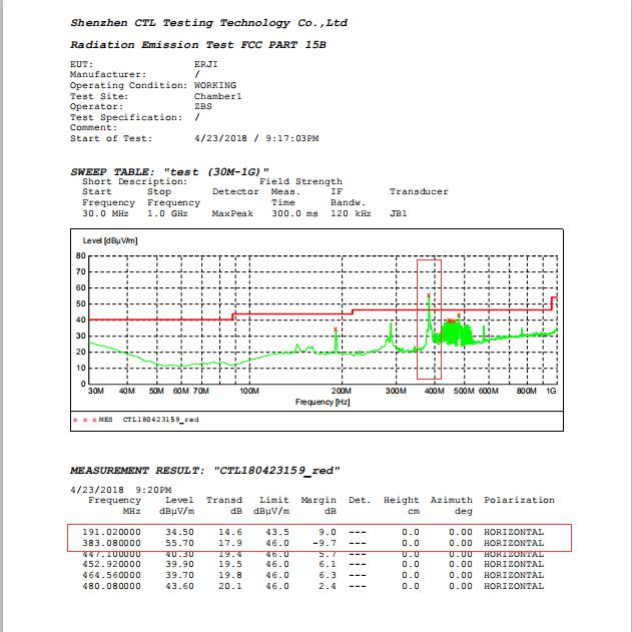Select the Test Site value 'Chamber1'

point(218,96)
